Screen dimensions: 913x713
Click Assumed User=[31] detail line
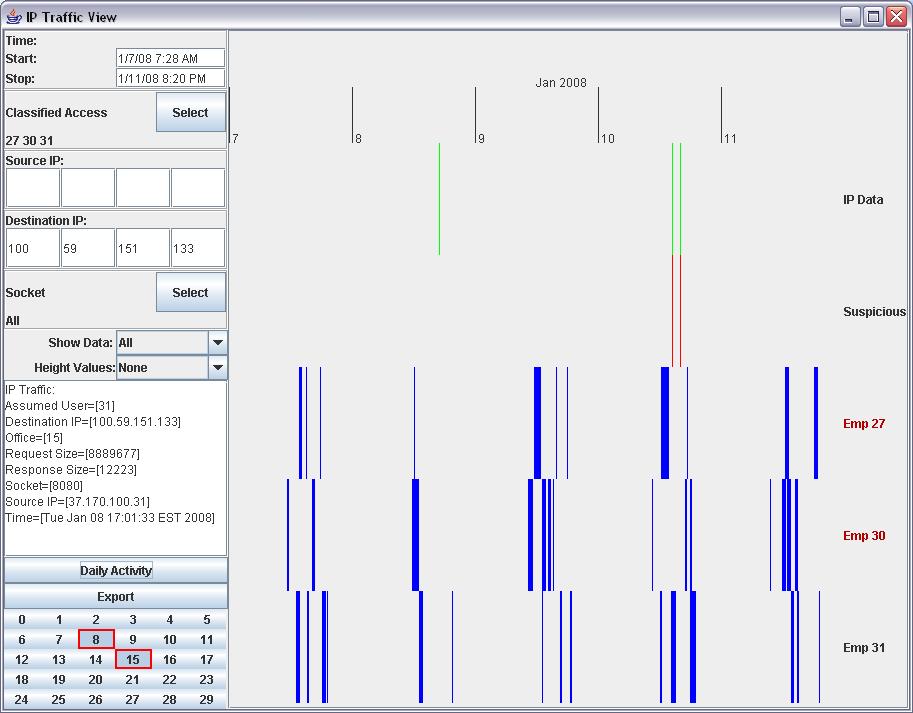pos(60,406)
